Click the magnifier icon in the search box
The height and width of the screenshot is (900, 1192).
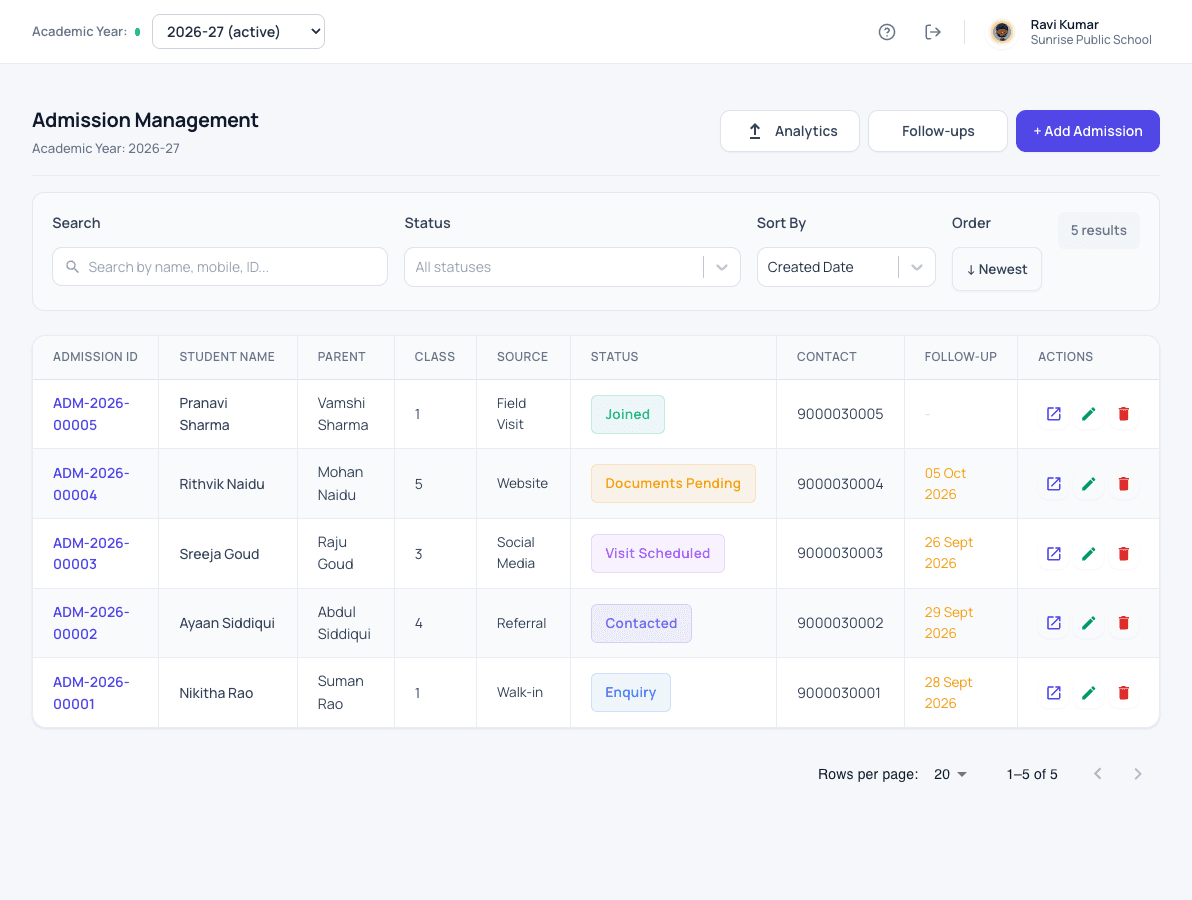pyautogui.click(x=72, y=267)
